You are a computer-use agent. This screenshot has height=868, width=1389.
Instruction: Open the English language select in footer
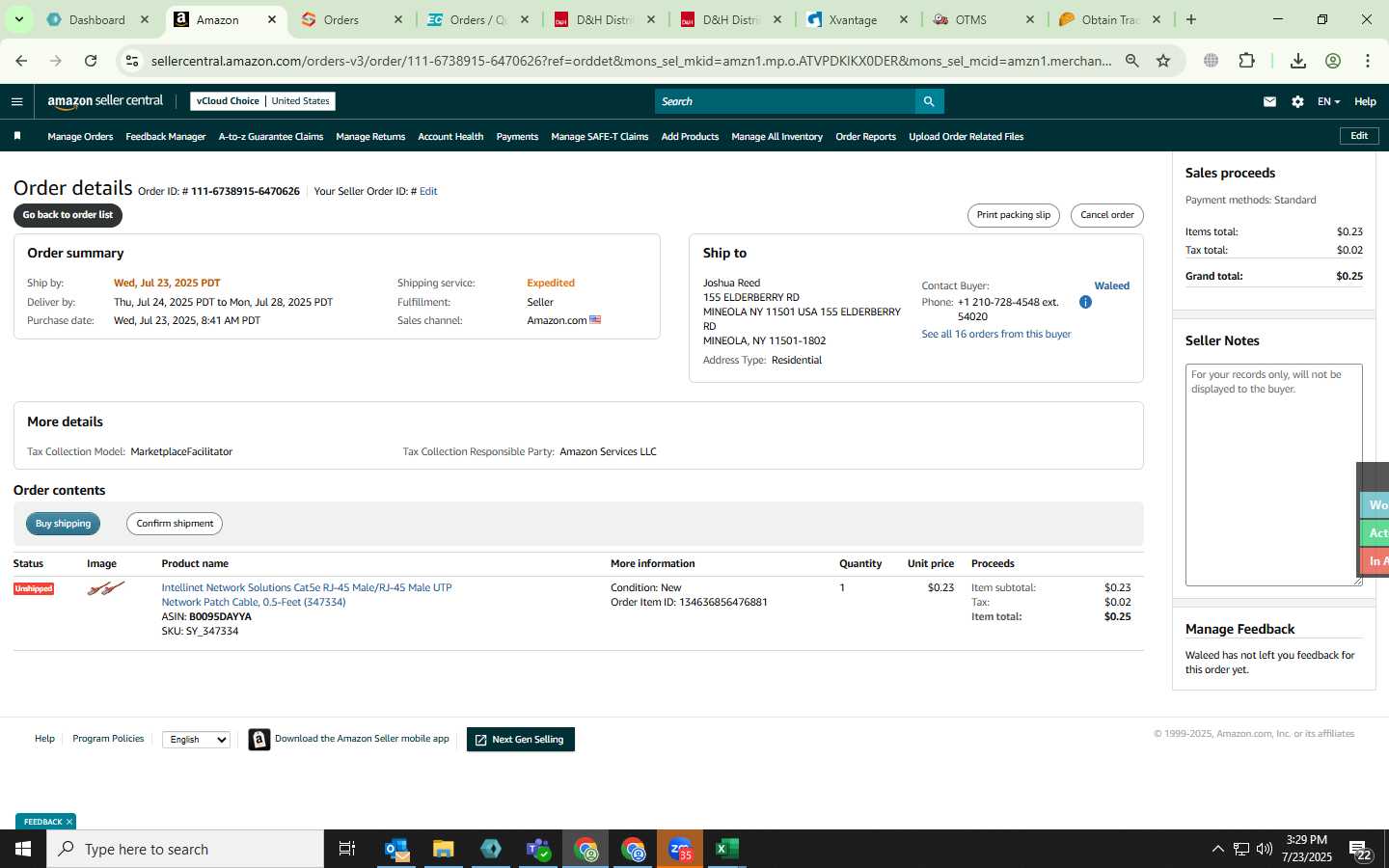pyautogui.click(x=196, y=740)
